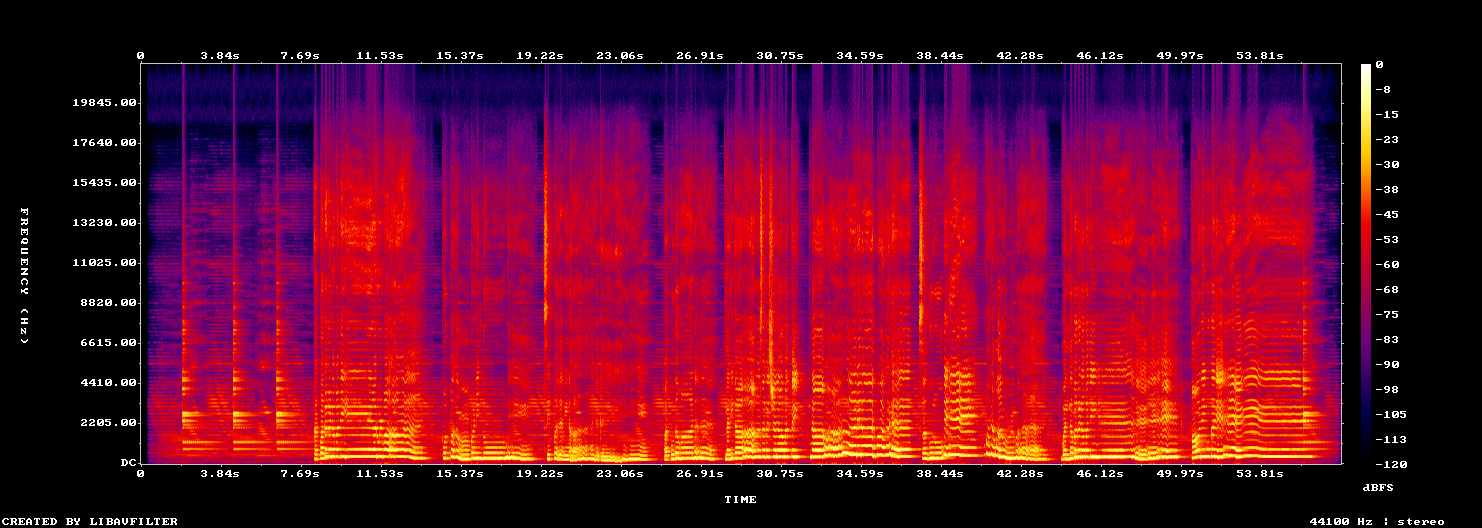Click the 0 origin label on top axis
Viewport: 1482px width, 528px height.
140,56
